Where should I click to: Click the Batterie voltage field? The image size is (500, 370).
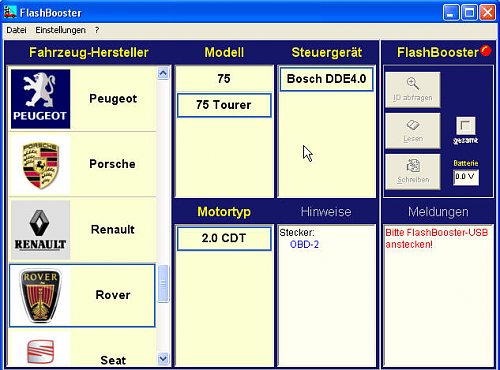466,177
